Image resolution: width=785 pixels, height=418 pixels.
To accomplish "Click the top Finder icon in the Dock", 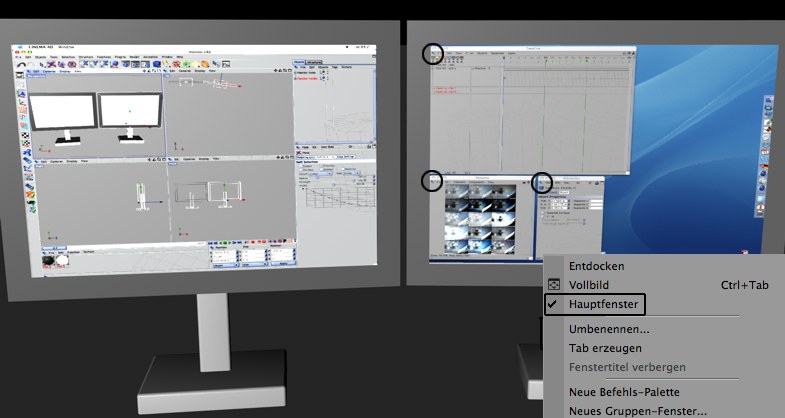I will click(769, 100).
